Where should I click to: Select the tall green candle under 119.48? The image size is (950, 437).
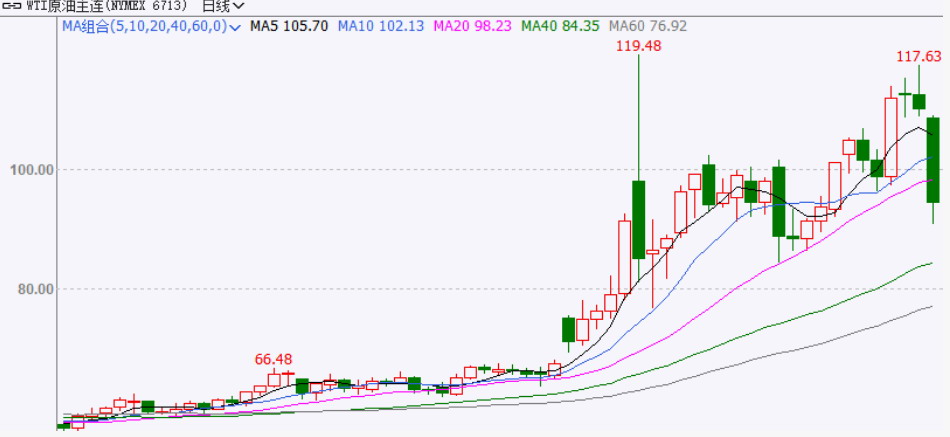(x=638, y=218)
